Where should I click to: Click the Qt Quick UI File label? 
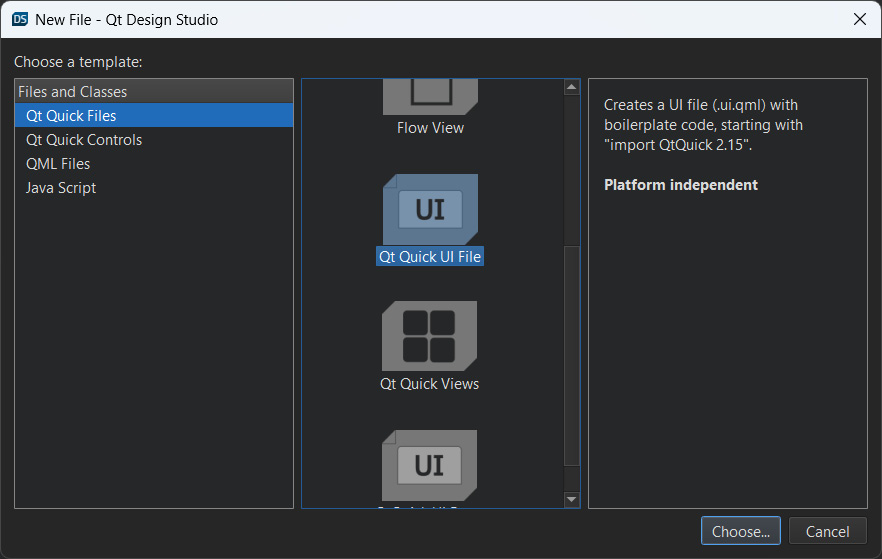(430, 256)
